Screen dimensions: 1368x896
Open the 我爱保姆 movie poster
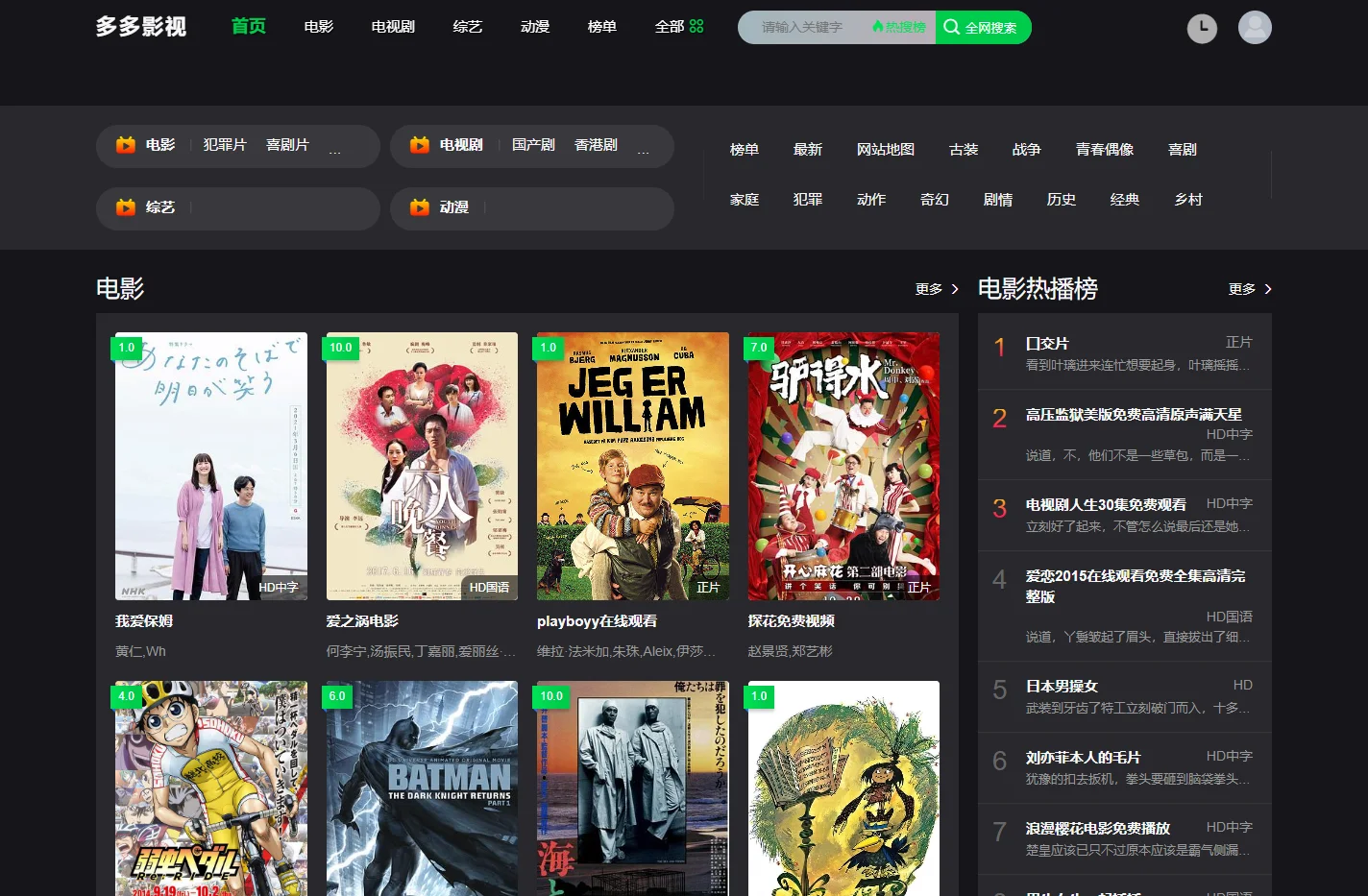point(211,467)
